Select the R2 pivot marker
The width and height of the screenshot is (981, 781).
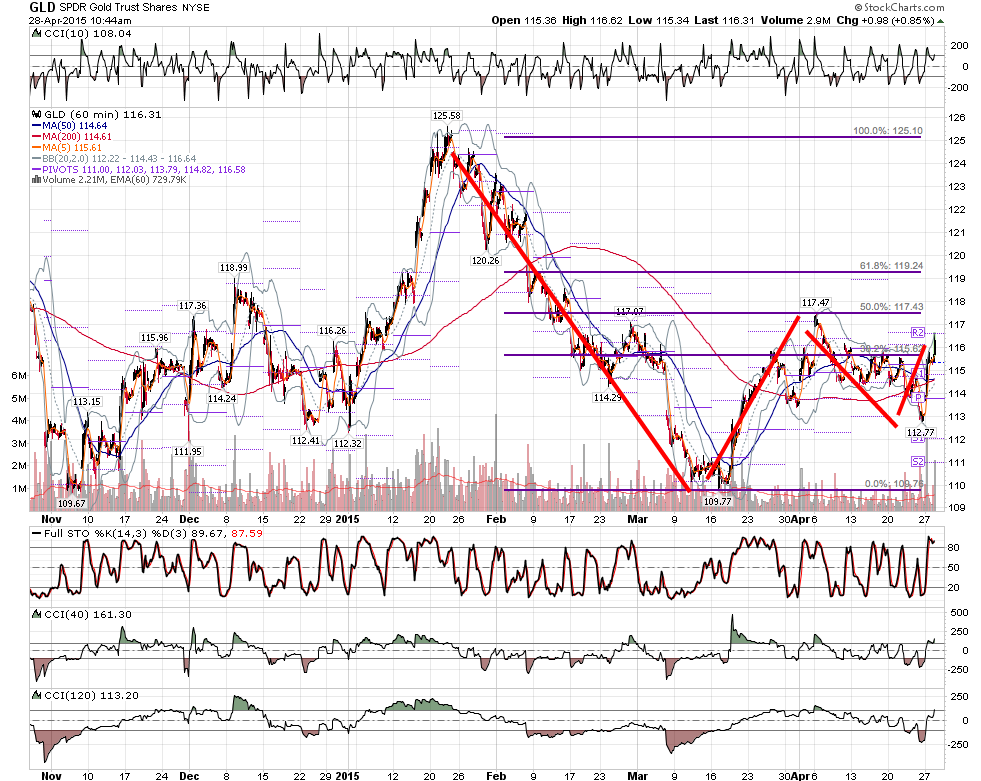coord(918,332)
